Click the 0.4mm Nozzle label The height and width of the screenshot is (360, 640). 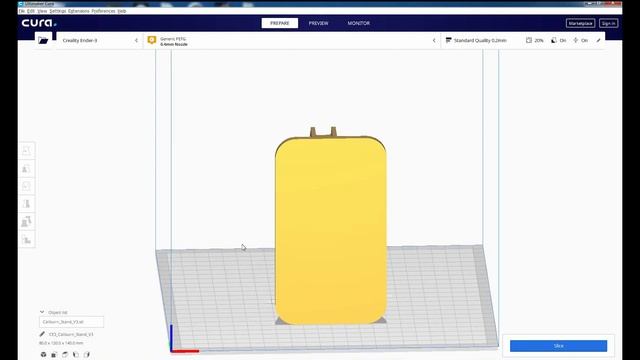[x=174, y=44]
